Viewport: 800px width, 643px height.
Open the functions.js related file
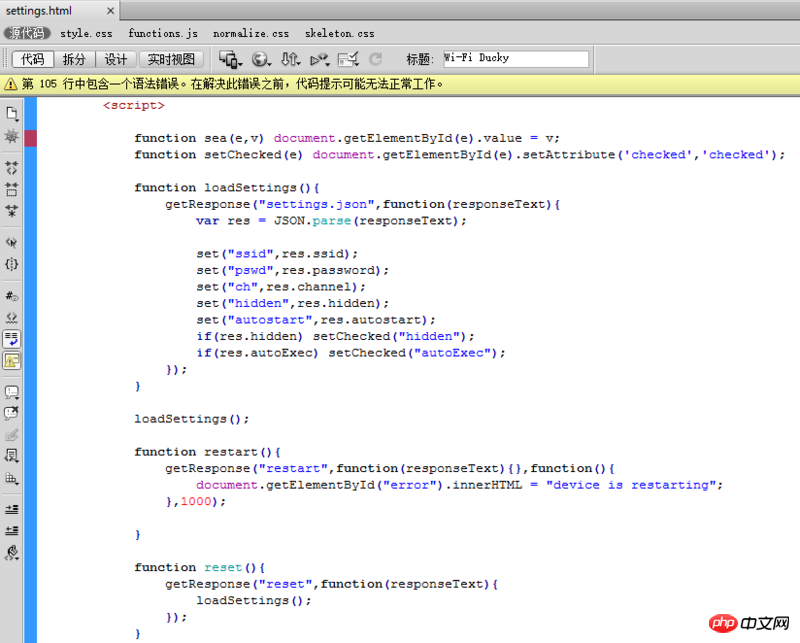(x=163, y=33)
